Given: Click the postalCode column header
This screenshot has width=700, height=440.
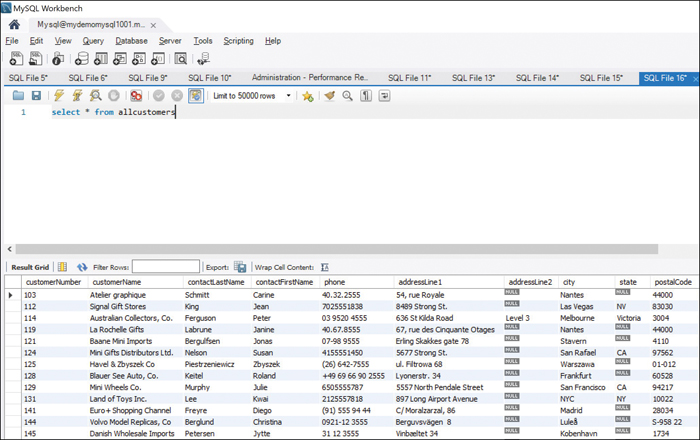Looking at the screenshot, I should 673,282.
